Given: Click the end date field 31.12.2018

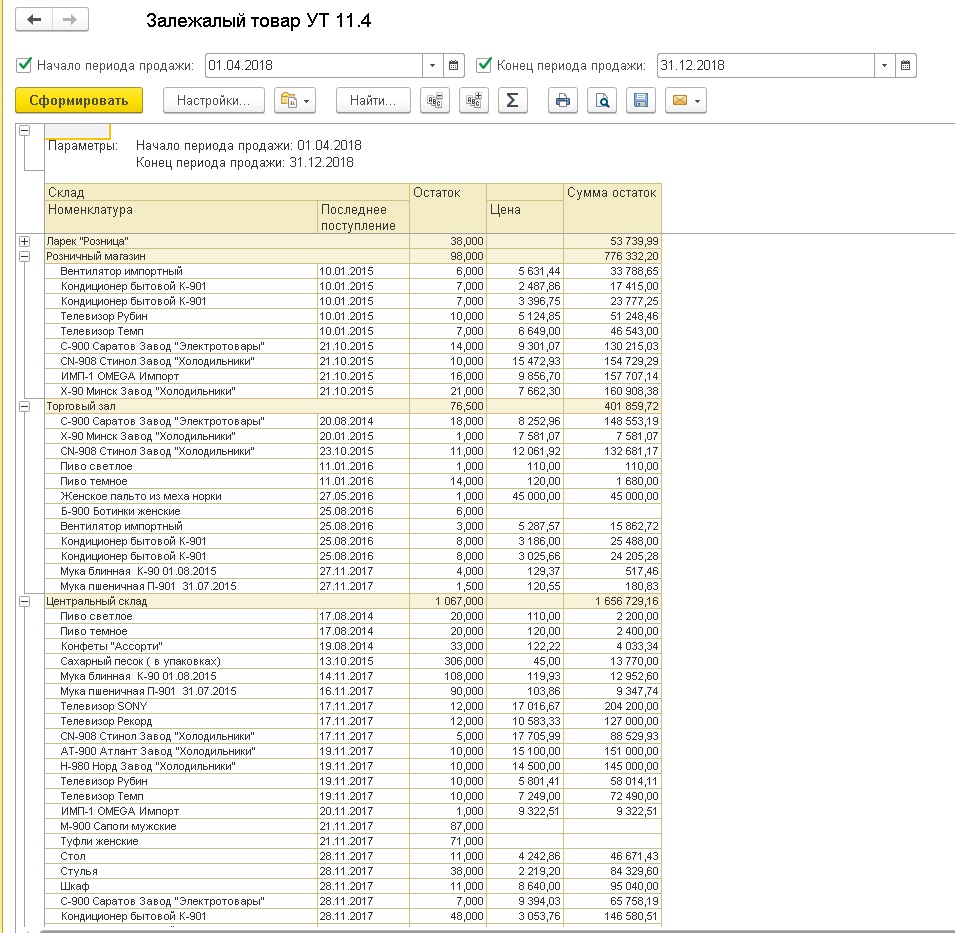Looking at the screenshot, I should 766,65.
